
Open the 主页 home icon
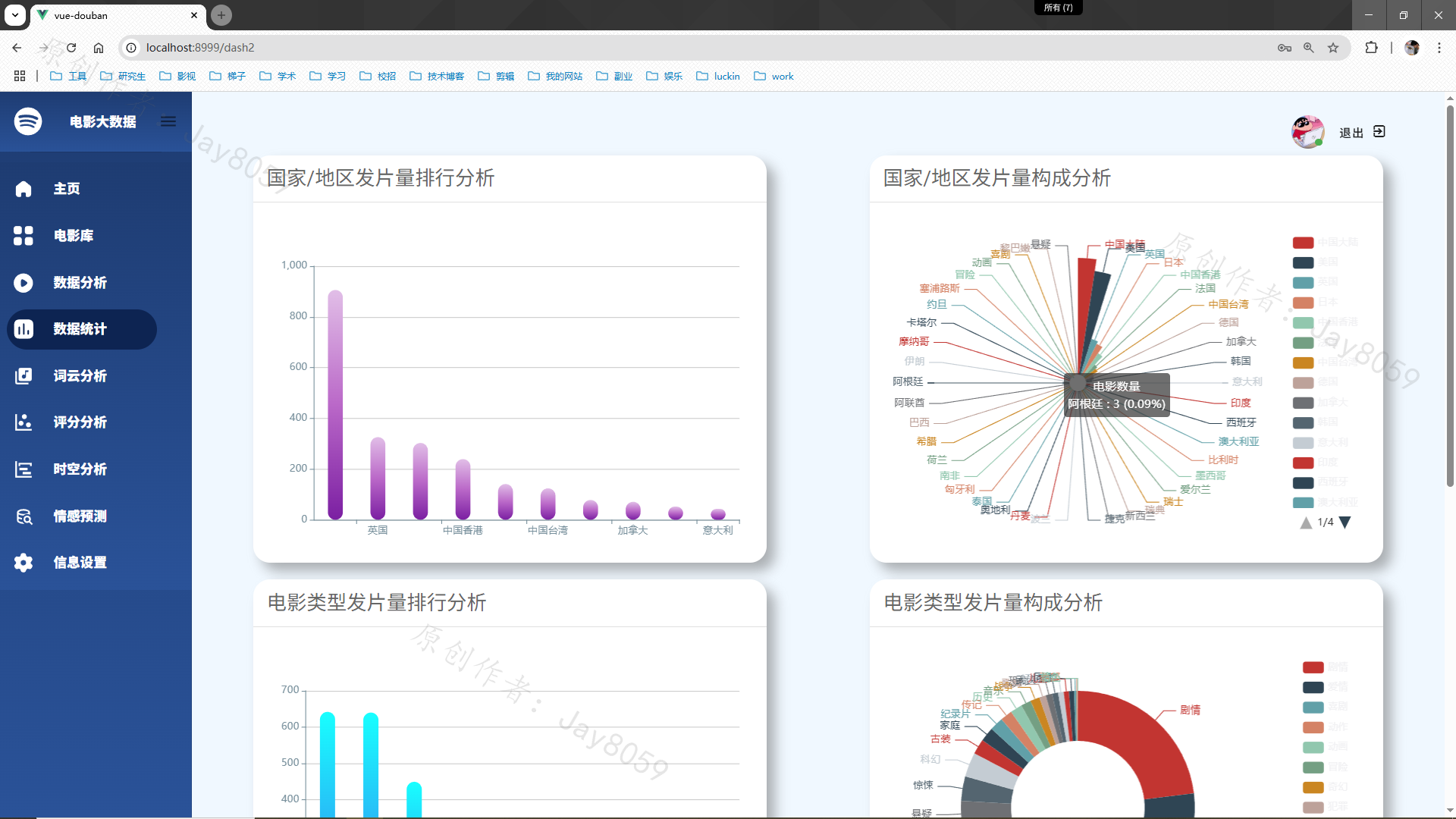click(24, 189)
